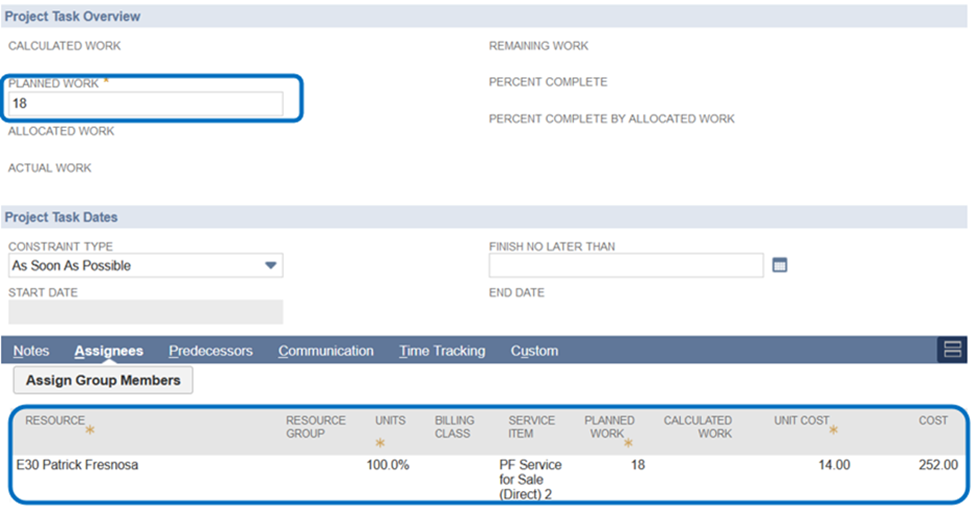Click the Calculated Work column header
The width and height of the screenshot is (975, 512).
click(x=698, y=427)
